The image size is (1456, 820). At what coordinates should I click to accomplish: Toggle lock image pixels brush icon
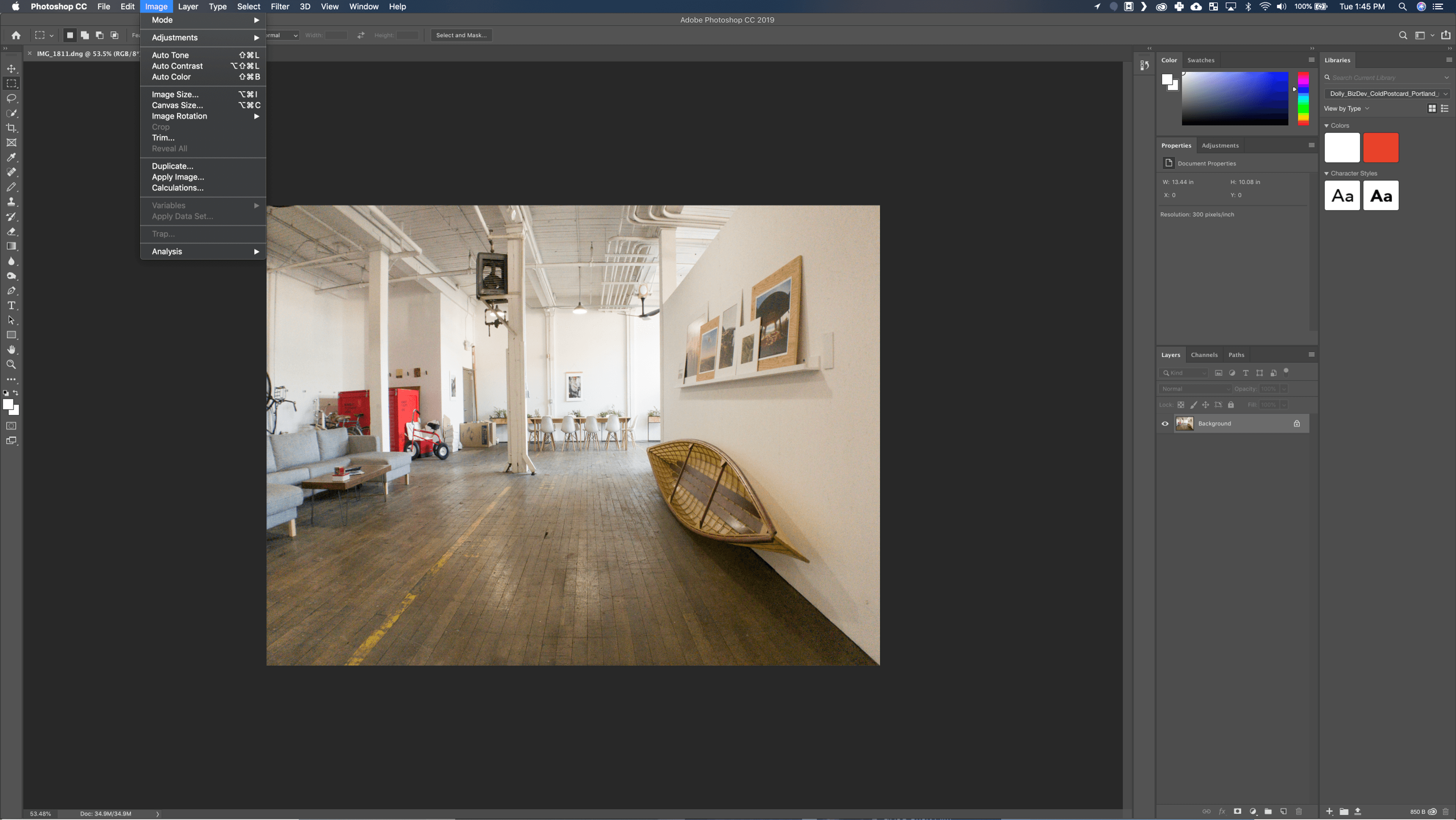point(1193,405)
